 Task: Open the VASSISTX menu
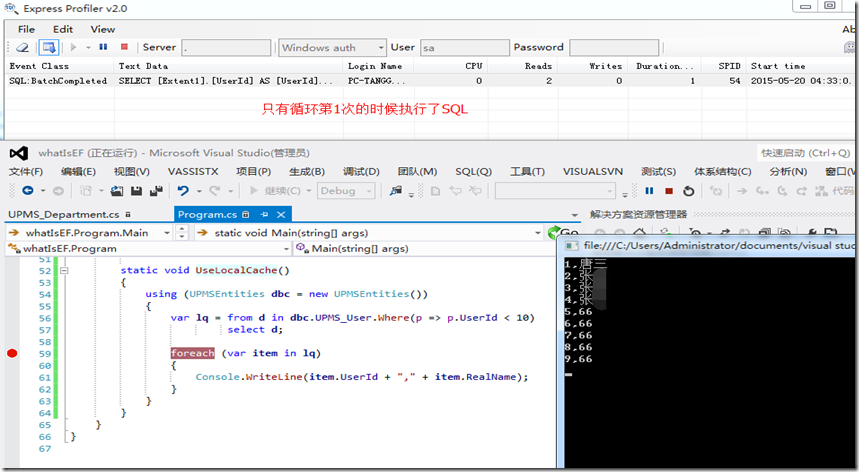[x=193, y=172]
